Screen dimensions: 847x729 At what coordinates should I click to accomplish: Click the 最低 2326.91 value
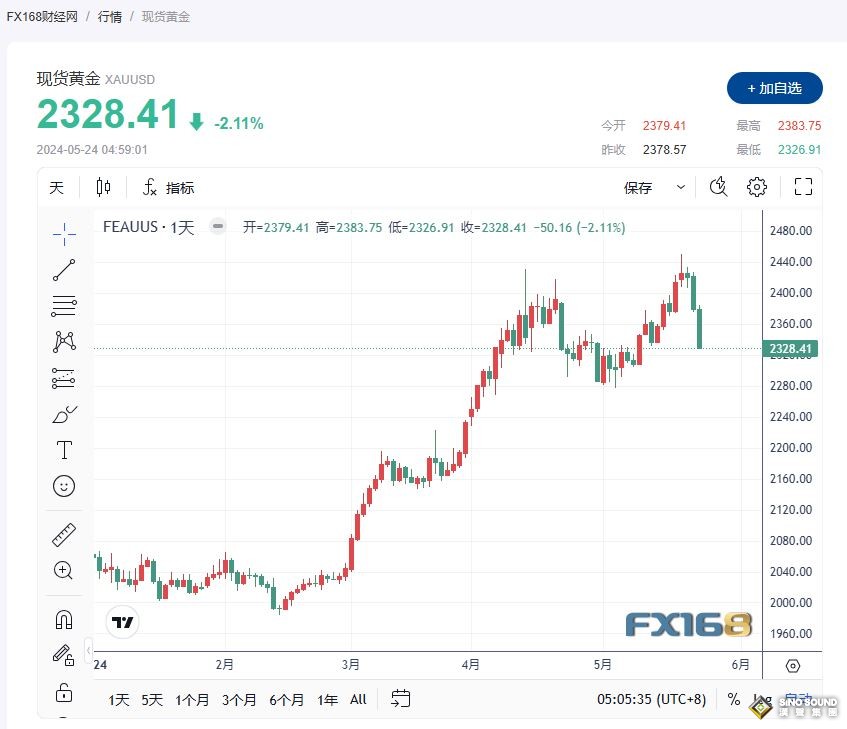point(799,150)
